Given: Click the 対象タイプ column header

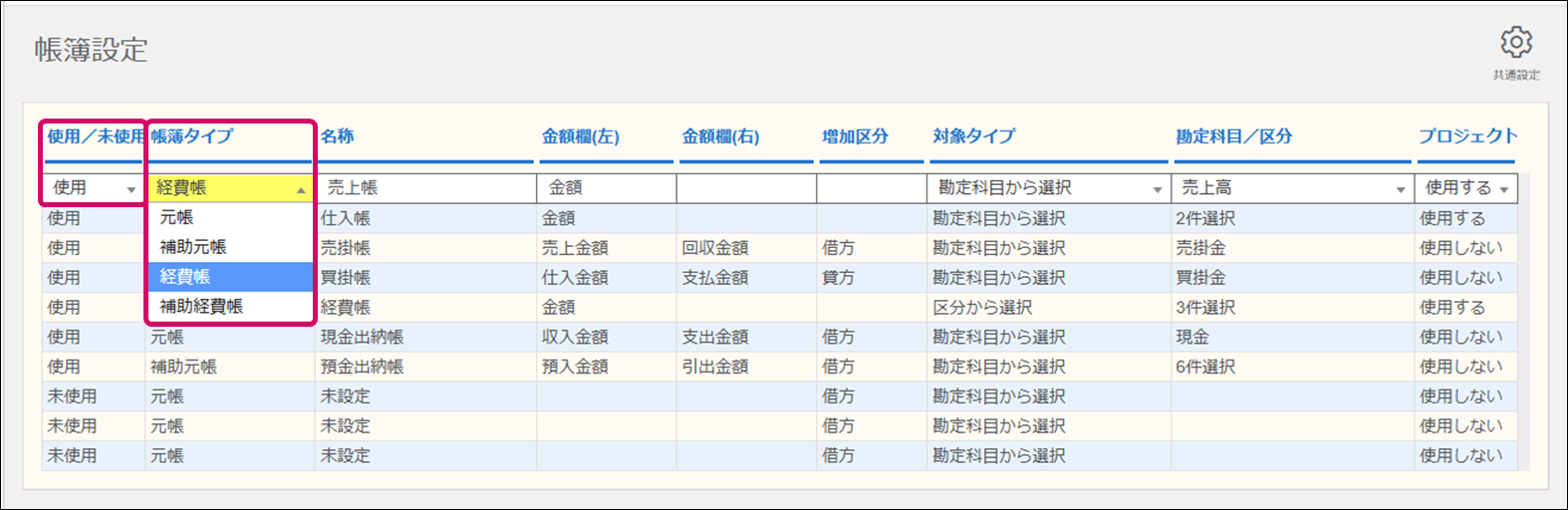Looking at the screenshot, I should (x=973, y=136).
